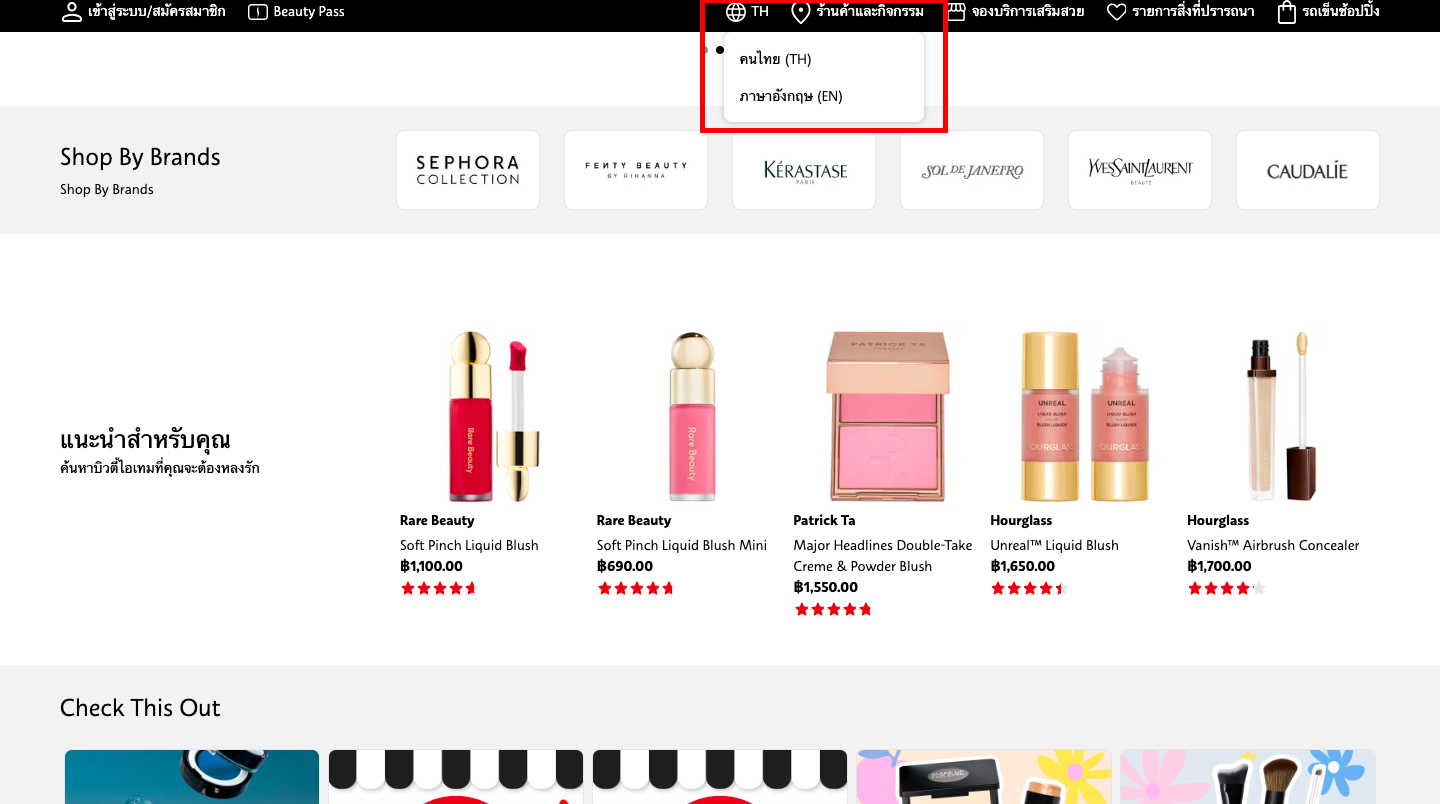Click Hourglass Unreal Liquid Blush image
Viewport: 1440px width, 804px height.
tap(1085, 416)
